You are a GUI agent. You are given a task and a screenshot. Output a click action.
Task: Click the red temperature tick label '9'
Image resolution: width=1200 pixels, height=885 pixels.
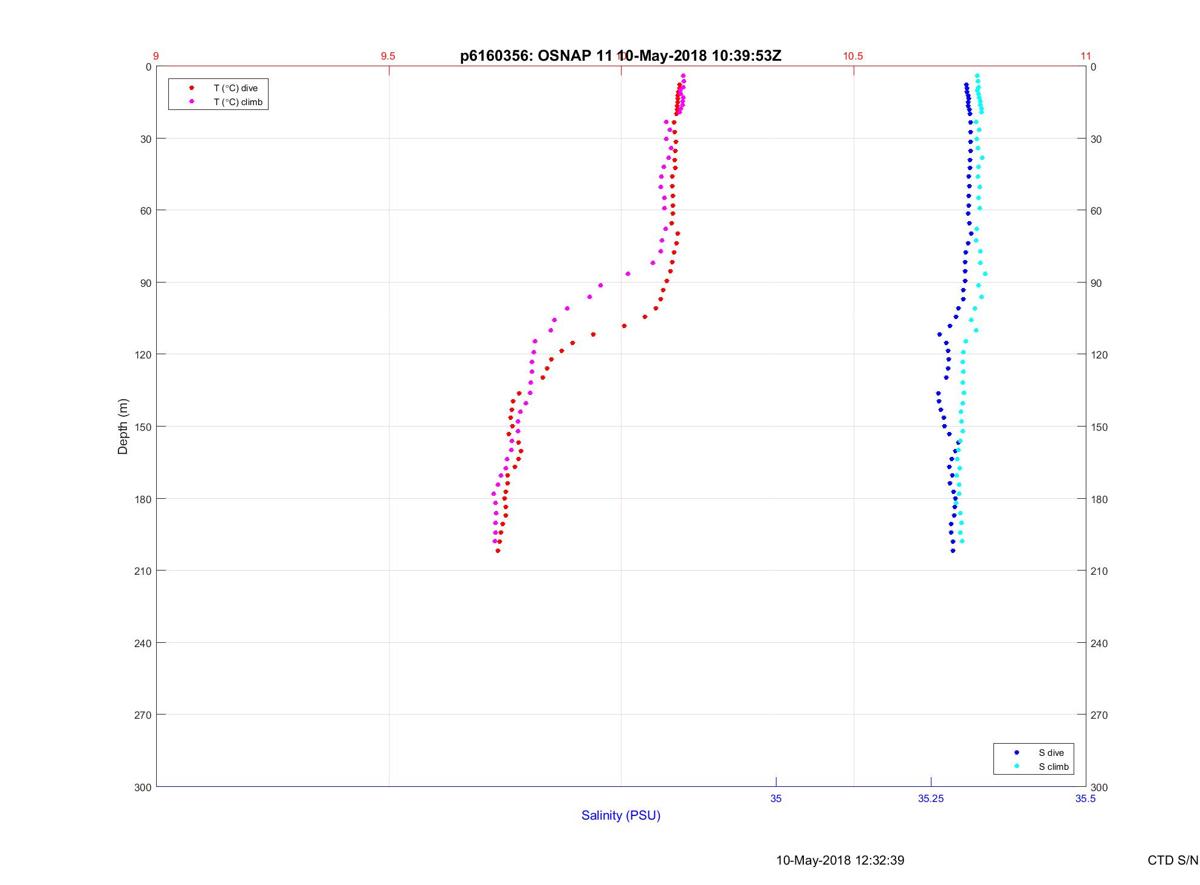coord(156,56)
